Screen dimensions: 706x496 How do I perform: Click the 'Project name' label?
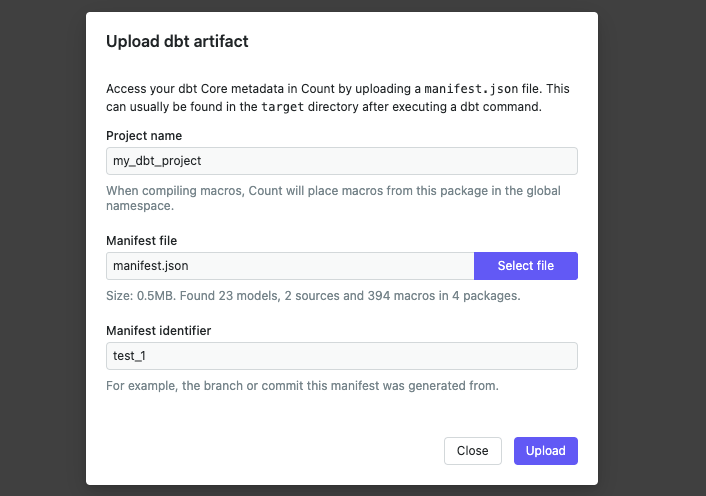(x=144, y=136)
